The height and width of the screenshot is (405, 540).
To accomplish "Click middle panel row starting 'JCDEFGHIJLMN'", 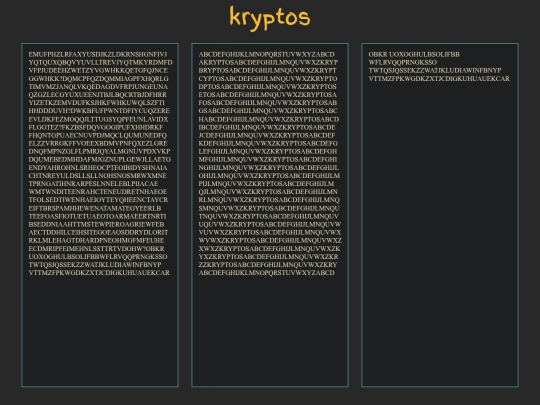I will pyautogui.click(x=267, y=135).
